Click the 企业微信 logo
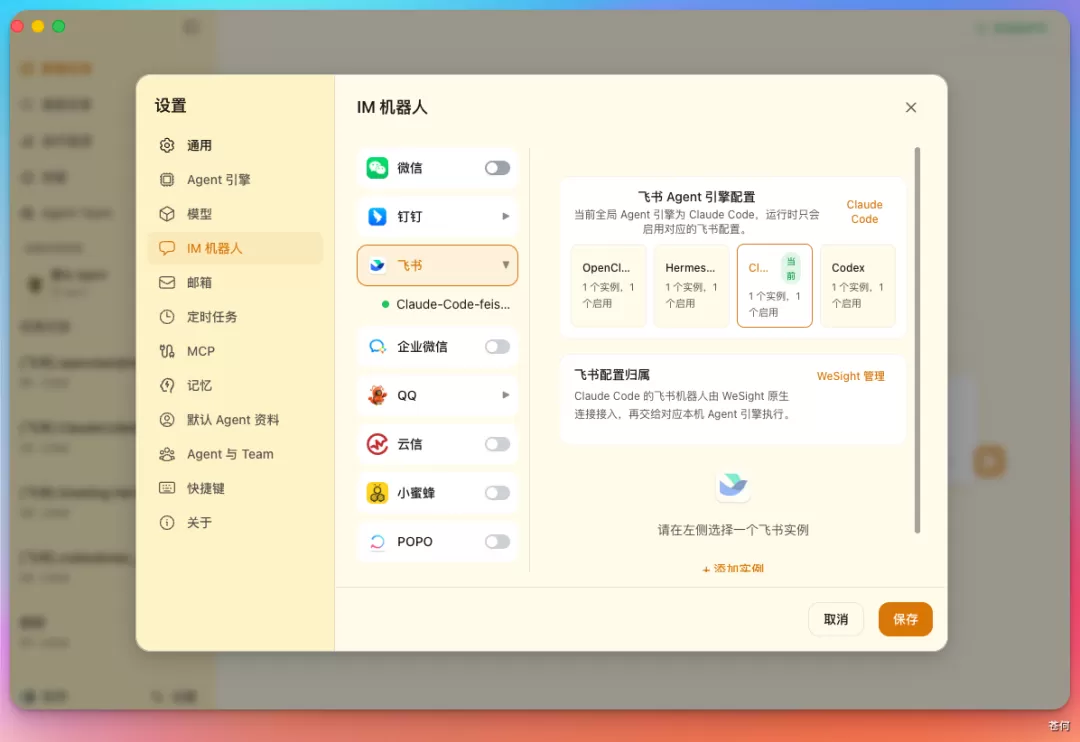This screenshot has height=742, width=1080. pyautogui.click(x=377, y=347)
